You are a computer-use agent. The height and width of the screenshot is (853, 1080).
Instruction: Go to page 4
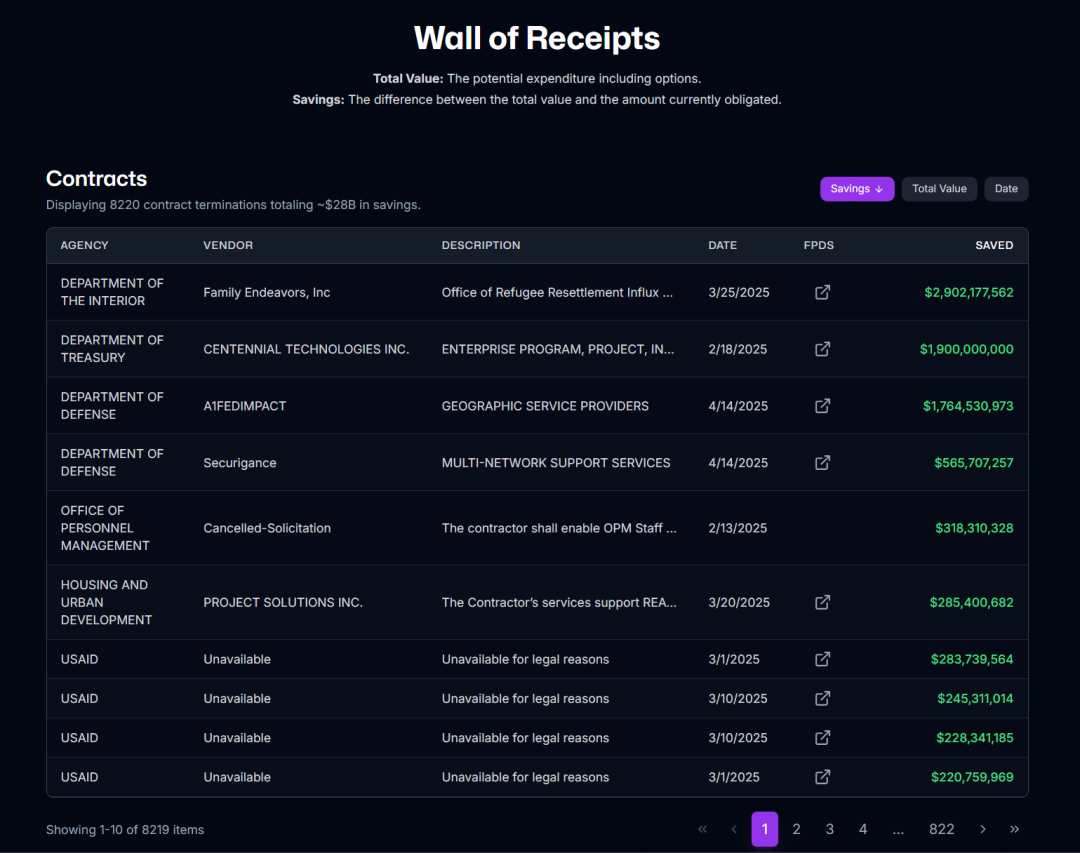pos(862,829)
